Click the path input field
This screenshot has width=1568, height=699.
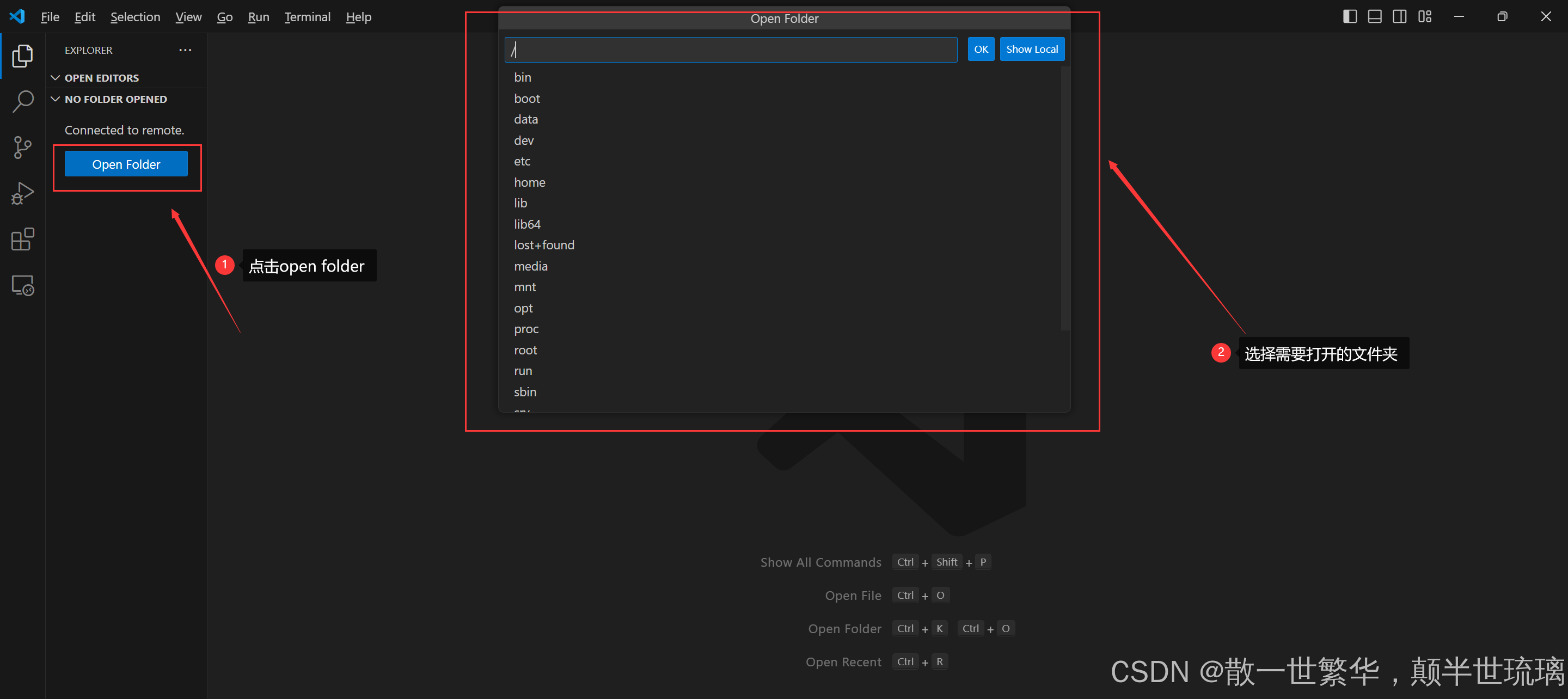pyautogui.click(x=731, y=49)
